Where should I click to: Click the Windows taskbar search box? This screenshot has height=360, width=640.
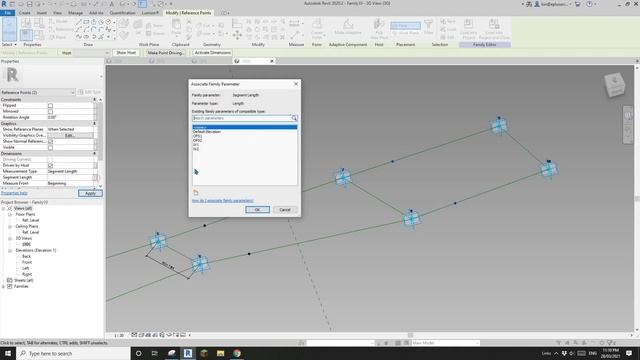coord(73,353)
